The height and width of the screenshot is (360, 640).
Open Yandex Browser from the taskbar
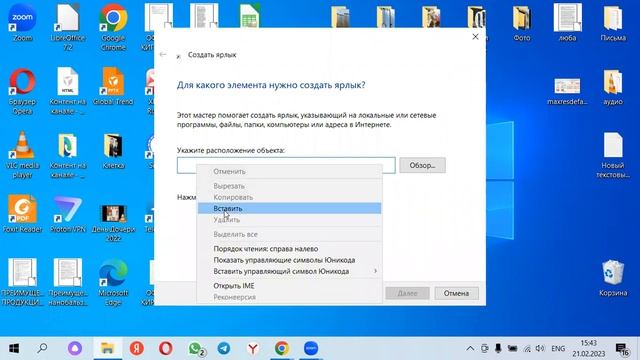[x=253, y=349]
